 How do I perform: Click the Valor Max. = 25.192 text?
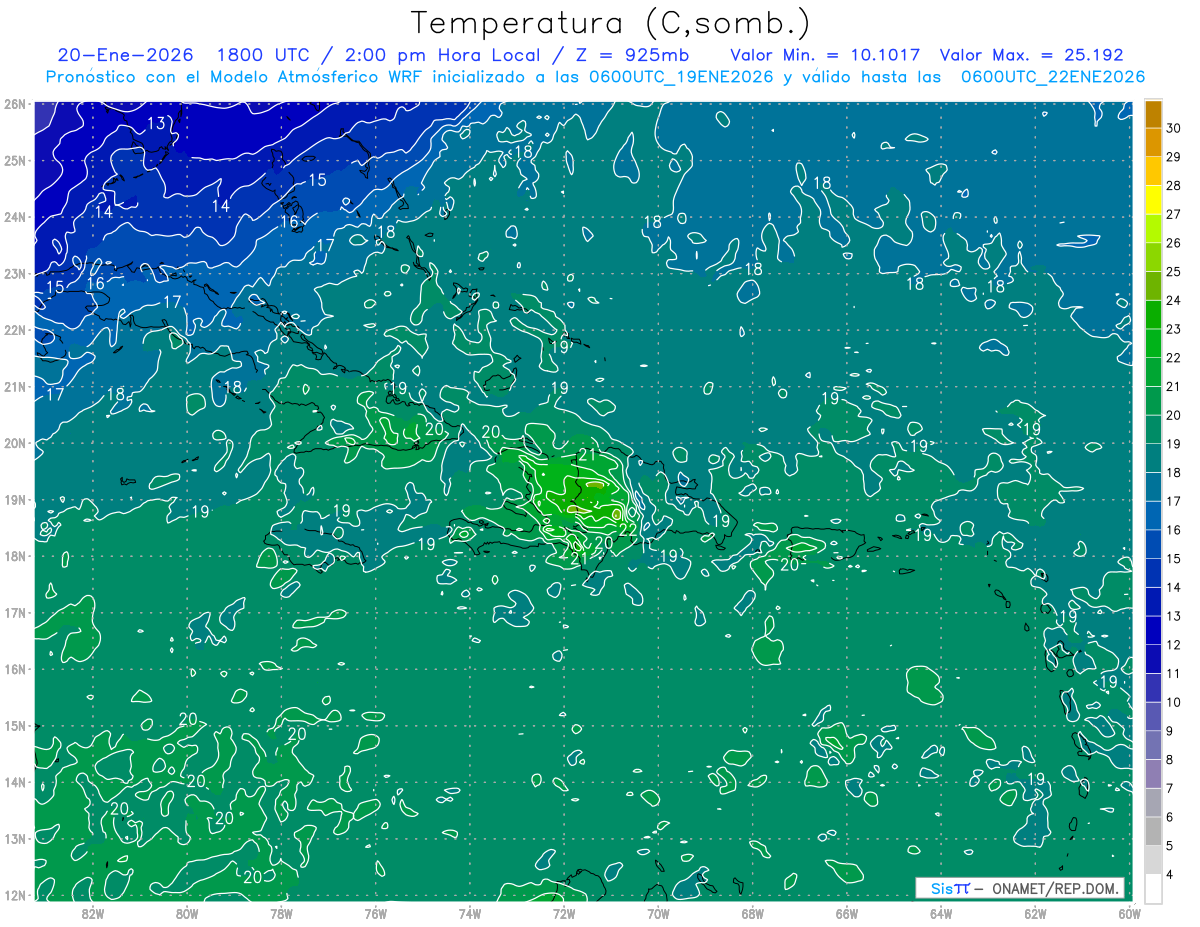click(1033, 55)
